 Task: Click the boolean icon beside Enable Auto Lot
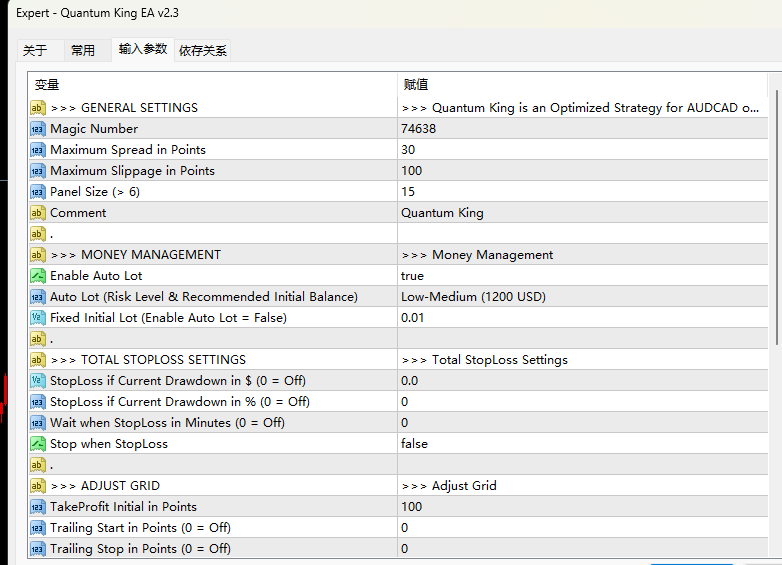point(38,276)
